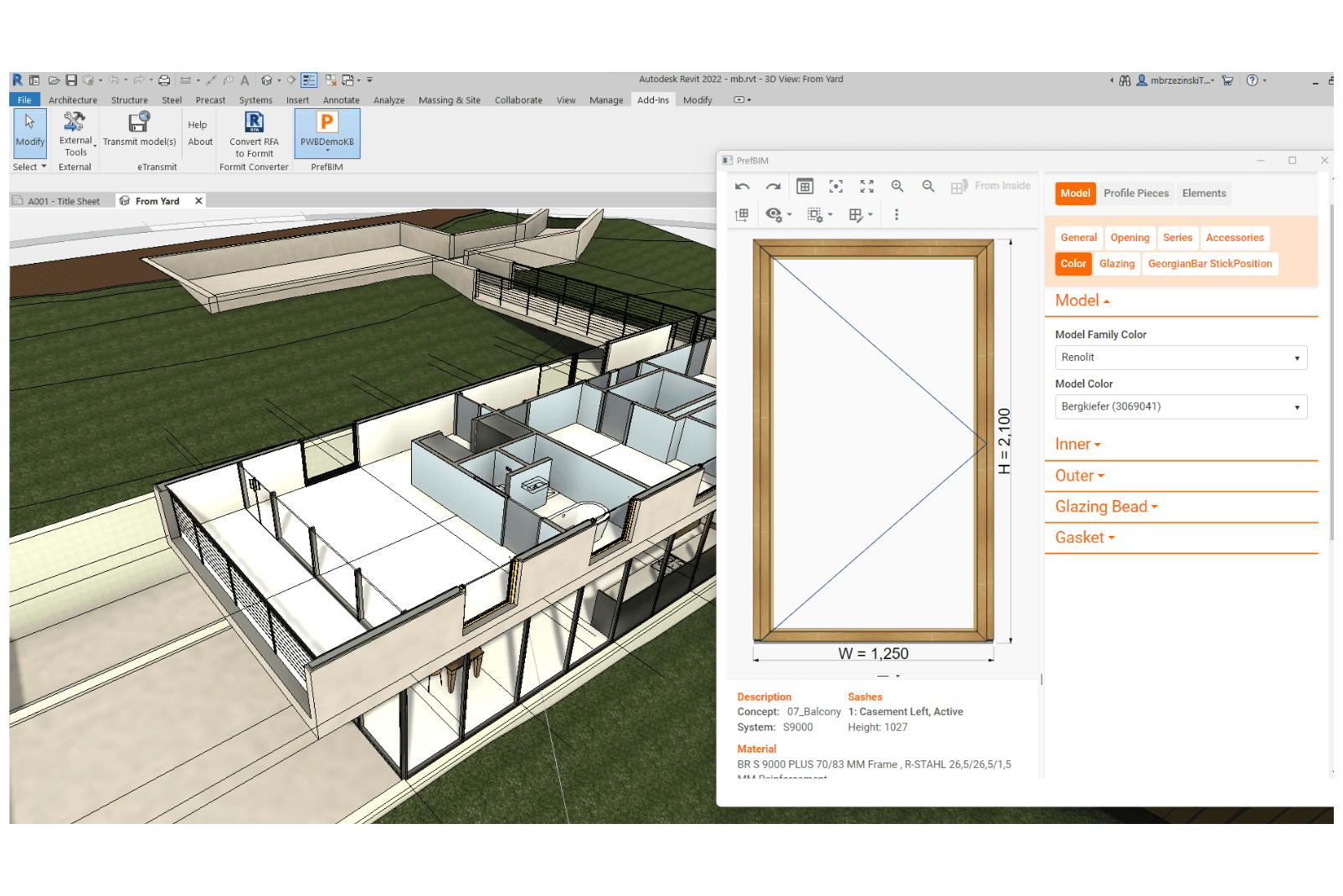
Task: Click the Default 3D View icon
Action: 266,80
